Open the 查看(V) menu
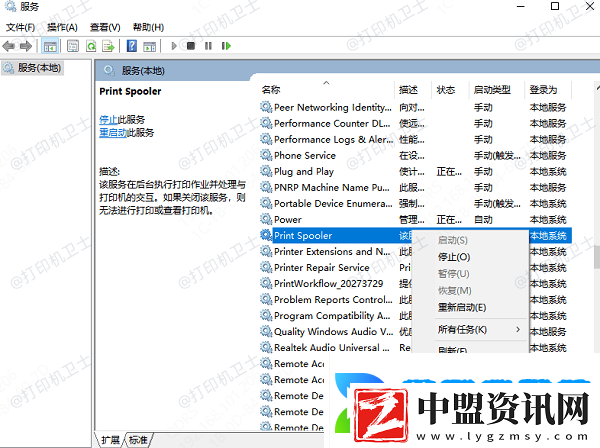 [105, 28]
